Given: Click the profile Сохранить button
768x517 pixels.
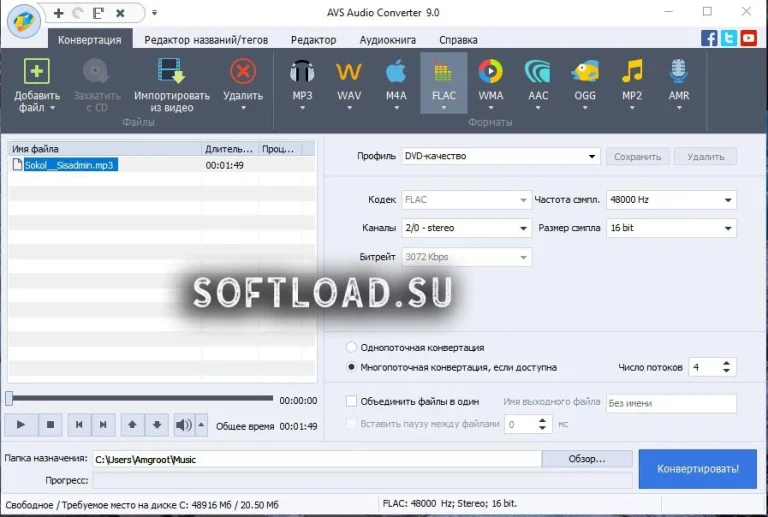Looking at the screenshot, I should click(637, 157).
